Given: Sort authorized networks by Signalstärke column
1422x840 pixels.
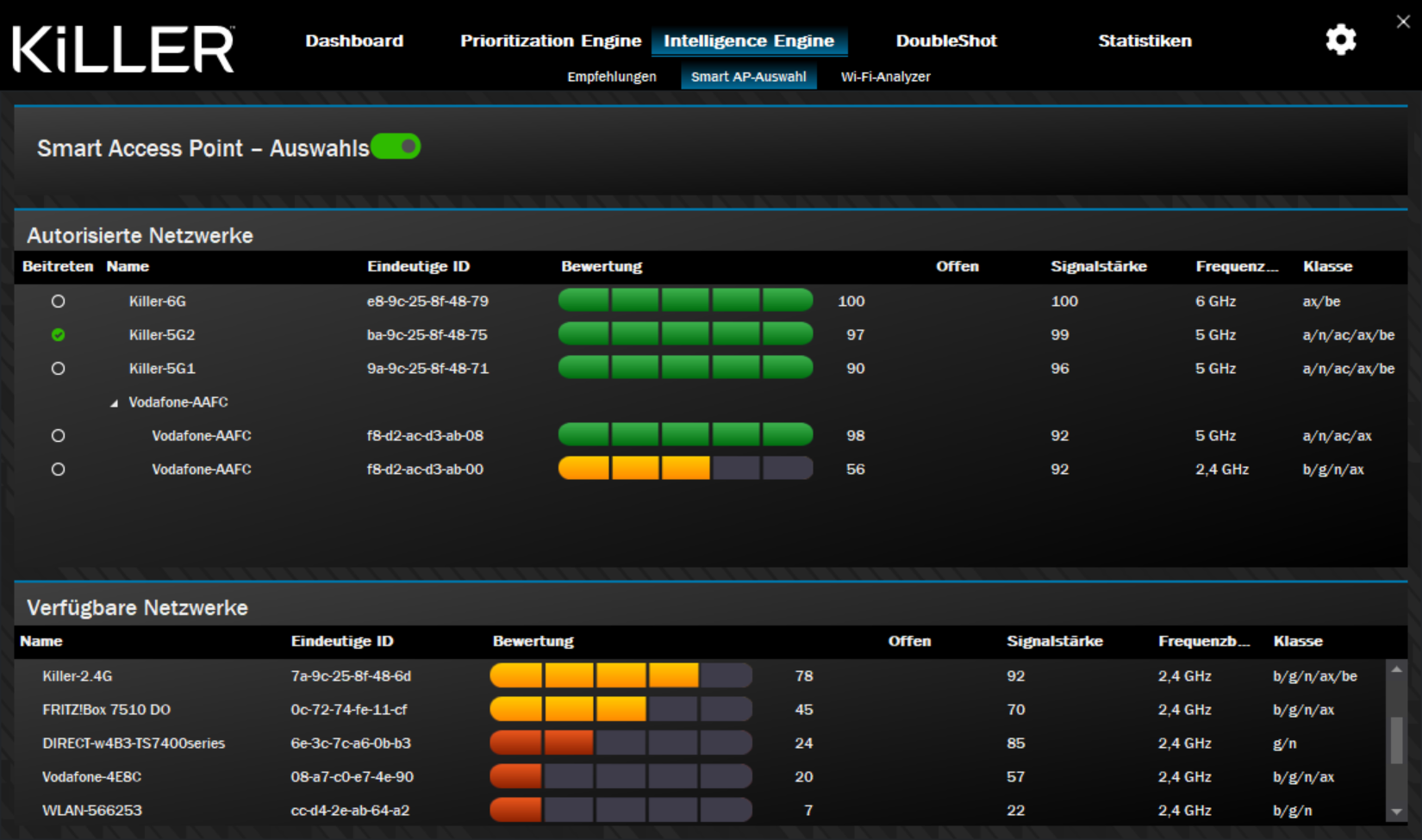Looking at the screenshot, I should pyautogui.click(x=1099, y=266).
